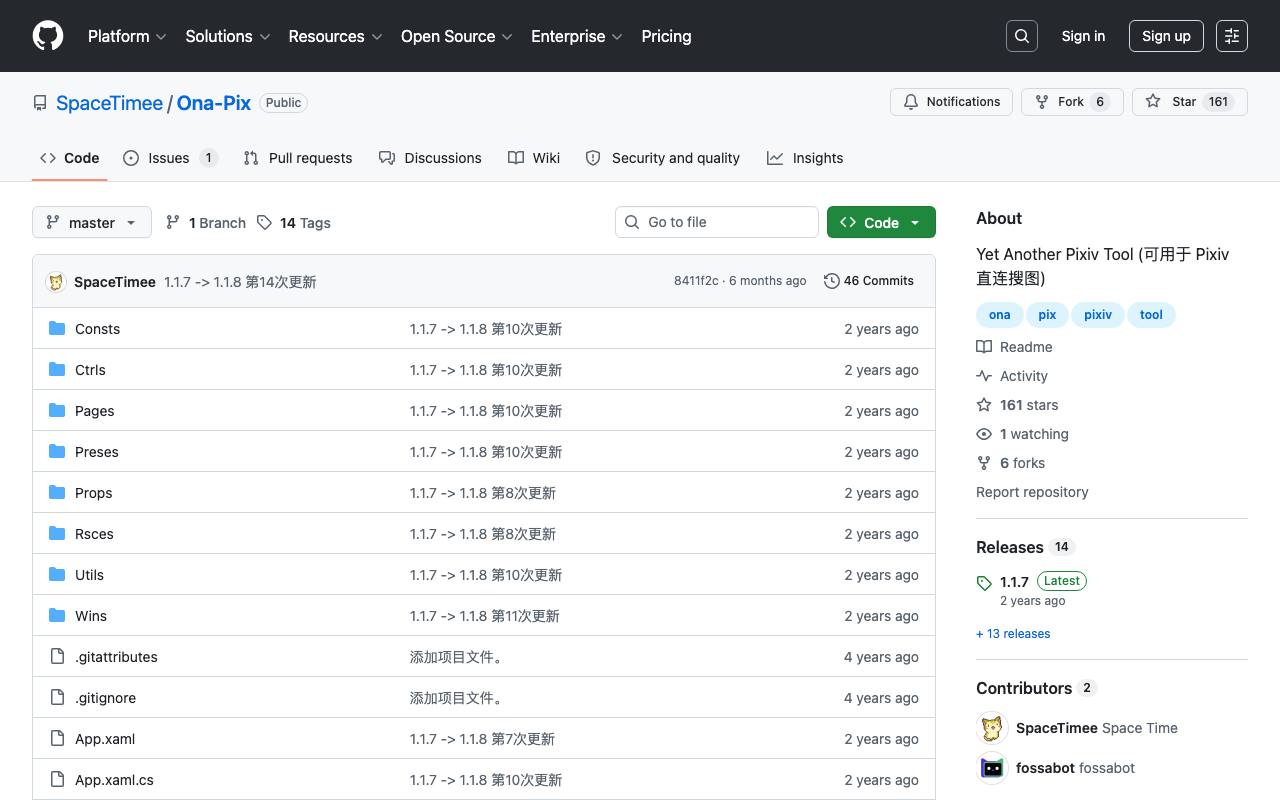1280x800 pixels.
Task: Open the .gitignore file
Action: [x=105, y=698]
